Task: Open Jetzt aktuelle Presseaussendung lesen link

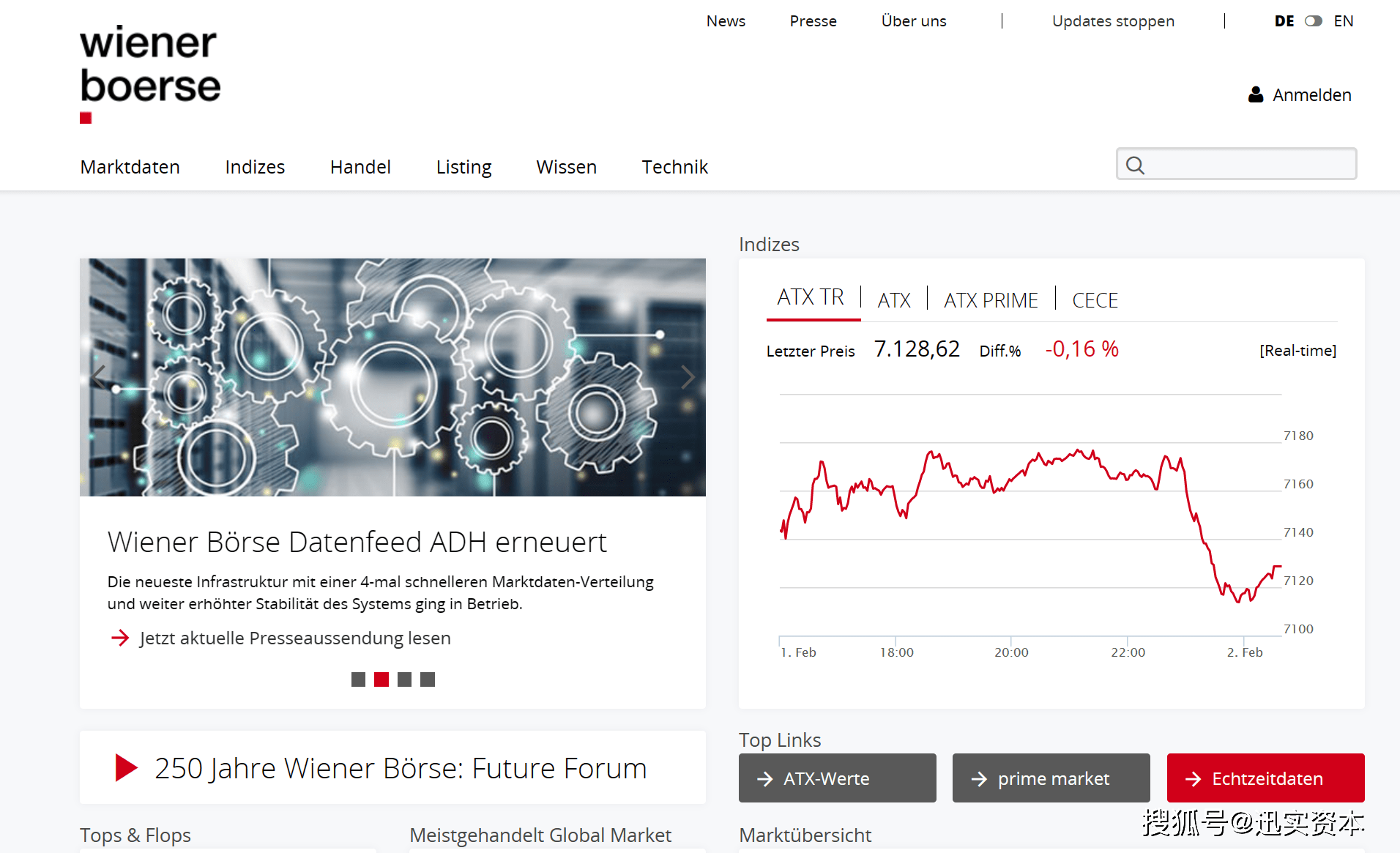Action: point(295,638)
